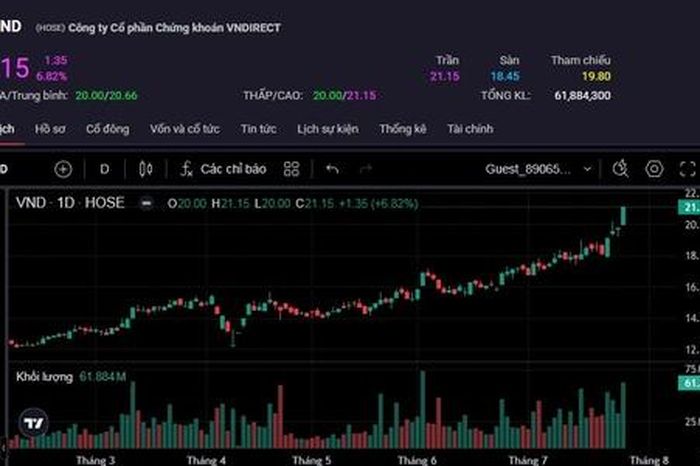Open the Tin tức tab
This screenshot has height=466, width=700.
pyautogui.click(x=258, y=129)
